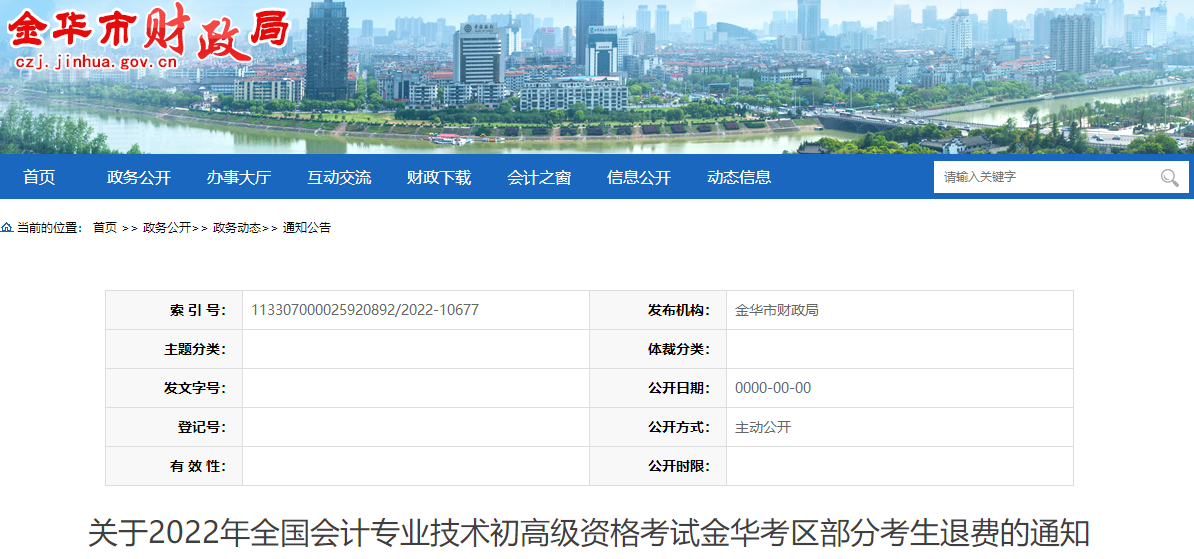This screenshot has height=559, width=1194.
Task: Go to the 政务动态 breadcrumb link
Action: 236,228
